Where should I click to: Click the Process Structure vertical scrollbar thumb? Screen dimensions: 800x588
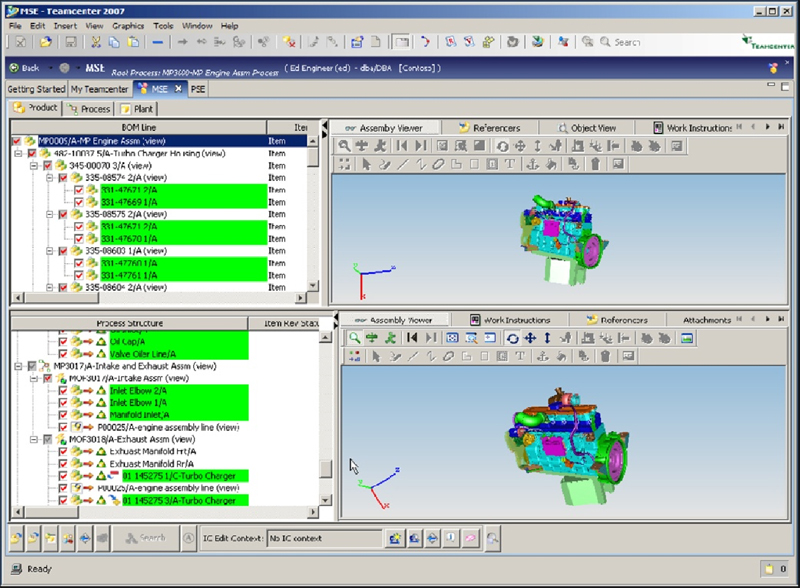pyautogui.click(x=326, y=469)
